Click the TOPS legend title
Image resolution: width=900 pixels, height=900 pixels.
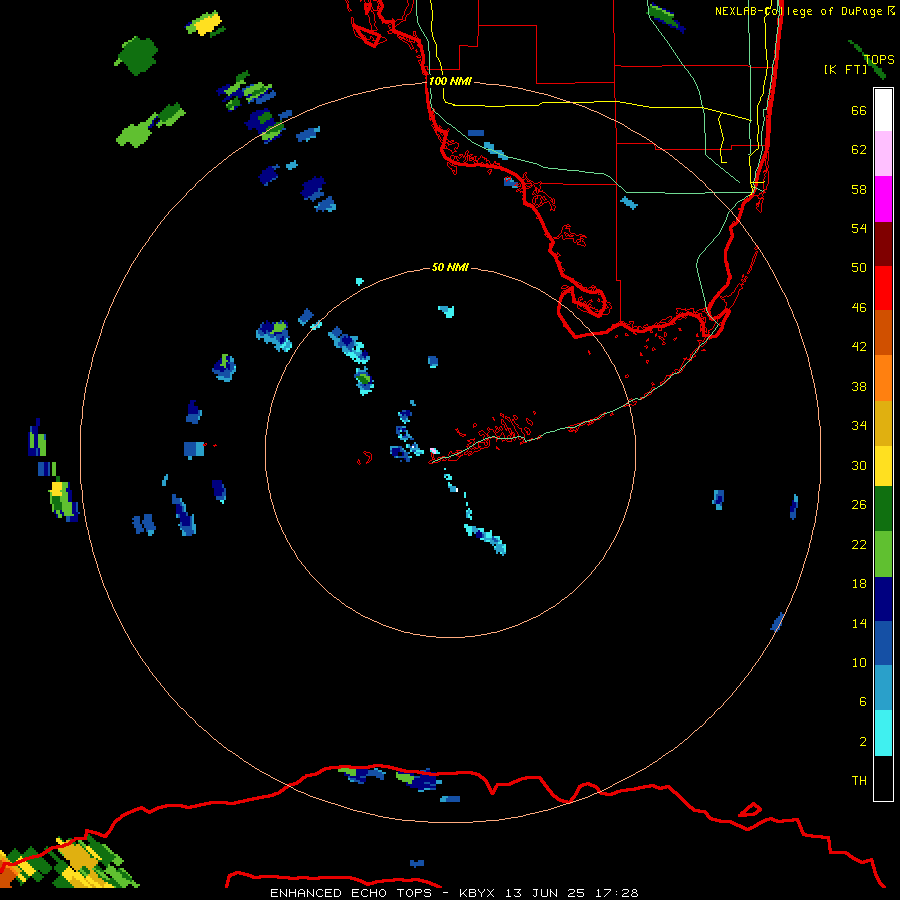(879, 59)
